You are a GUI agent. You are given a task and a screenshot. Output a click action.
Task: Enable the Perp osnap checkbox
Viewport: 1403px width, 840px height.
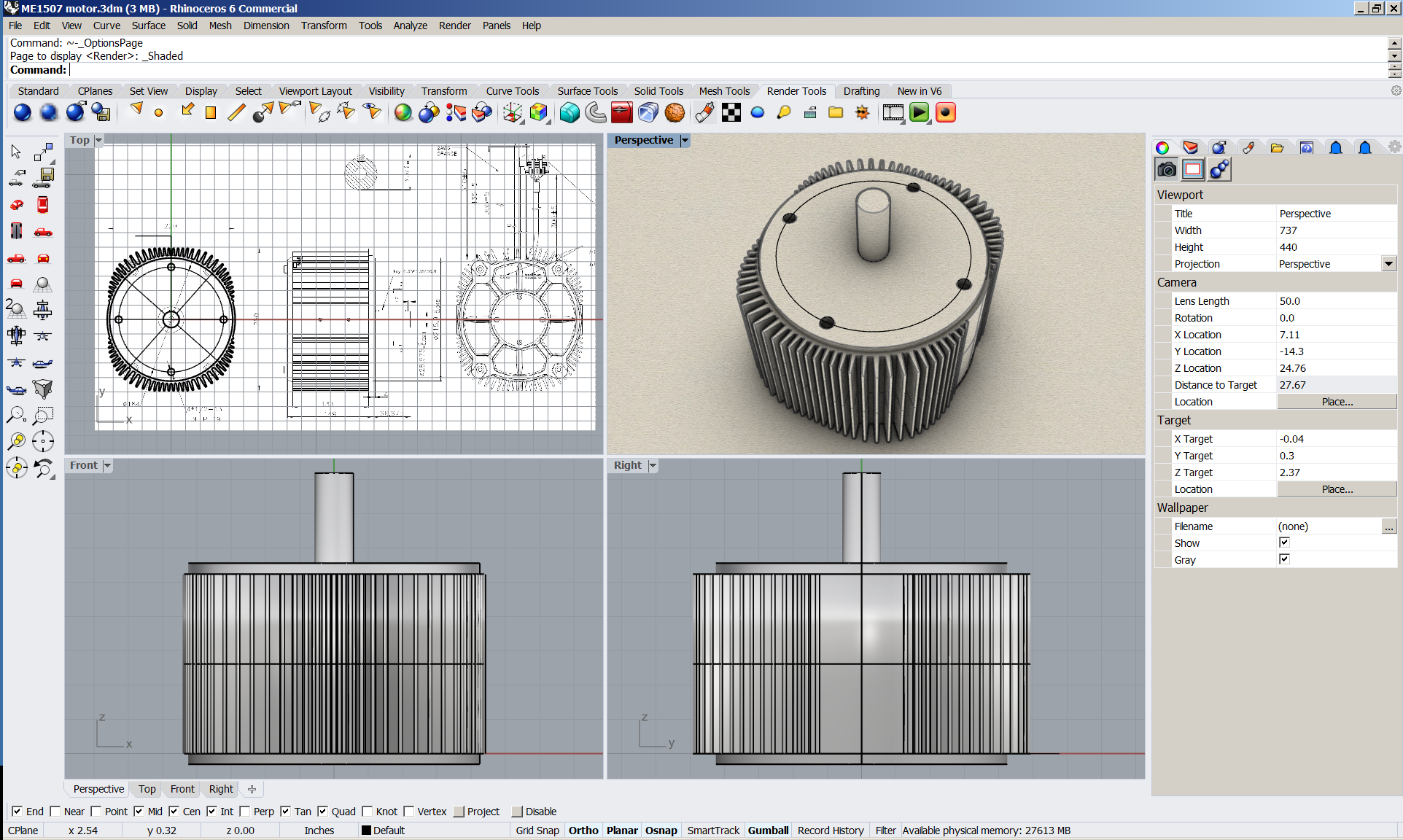coord(244,811)
